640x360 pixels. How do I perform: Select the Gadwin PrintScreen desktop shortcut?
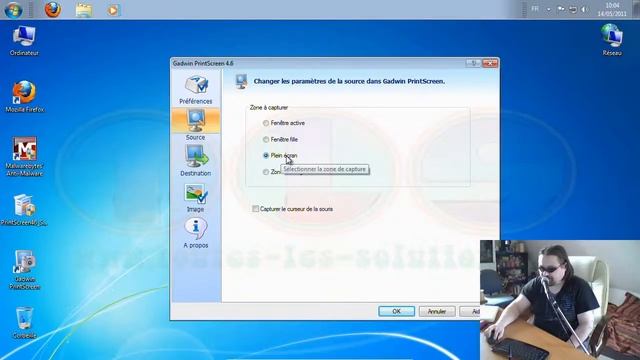[x=24, y=270]
